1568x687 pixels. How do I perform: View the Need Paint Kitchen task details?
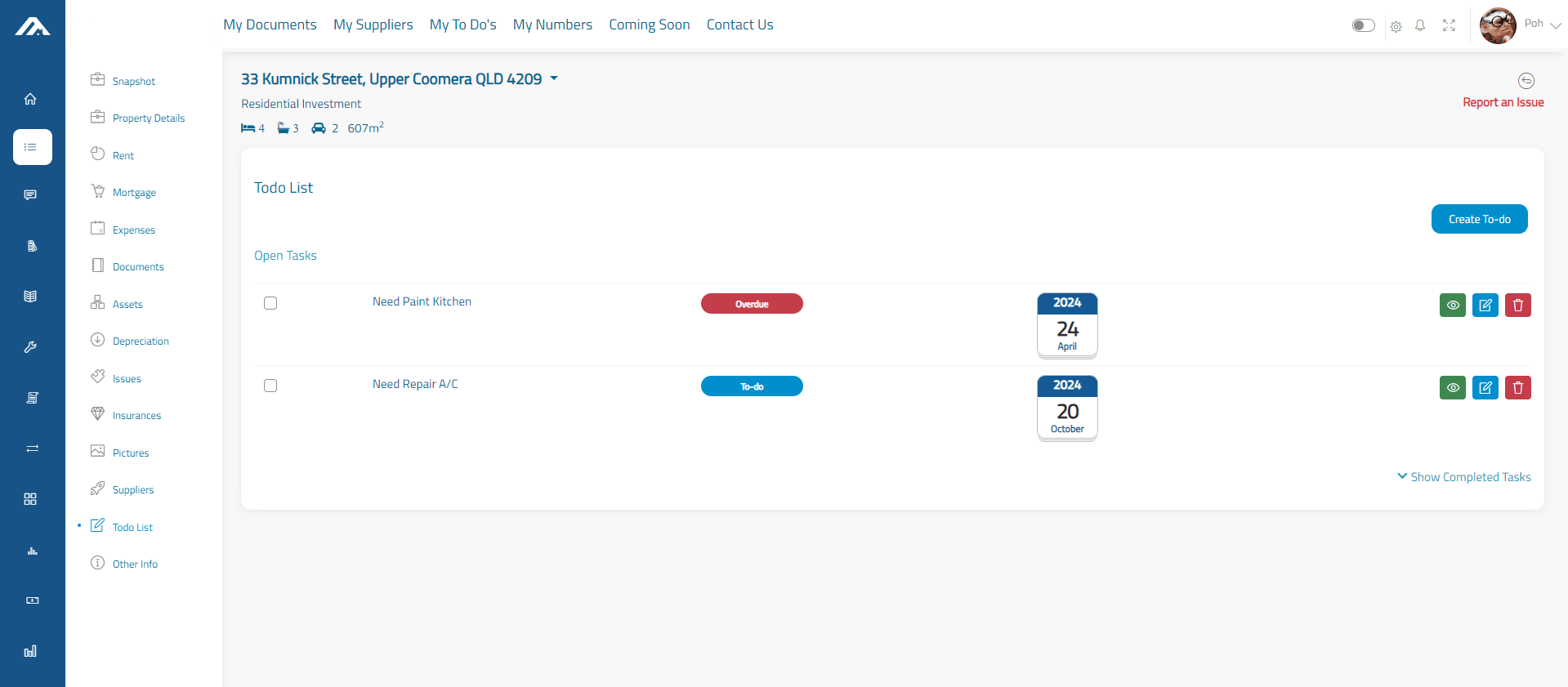pyautogui.click(x=1452, y=306)
